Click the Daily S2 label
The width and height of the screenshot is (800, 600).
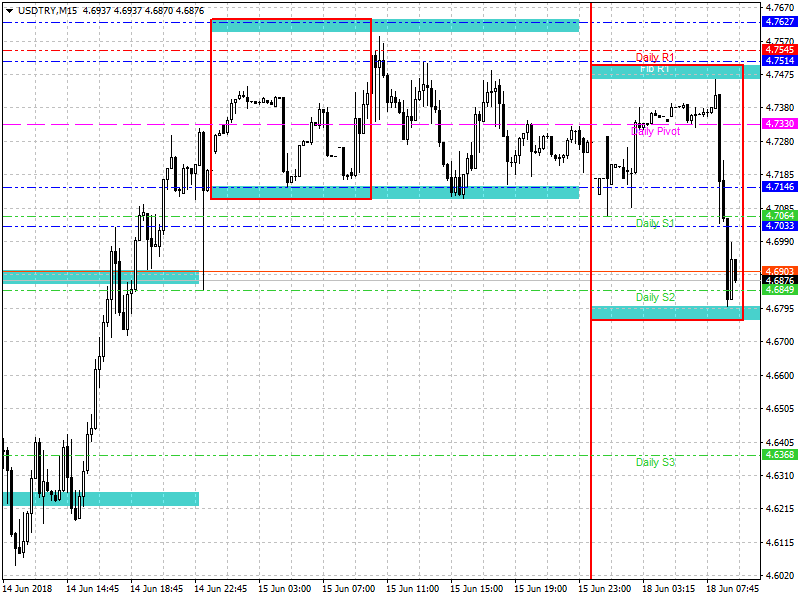click(x=655, y=297)
